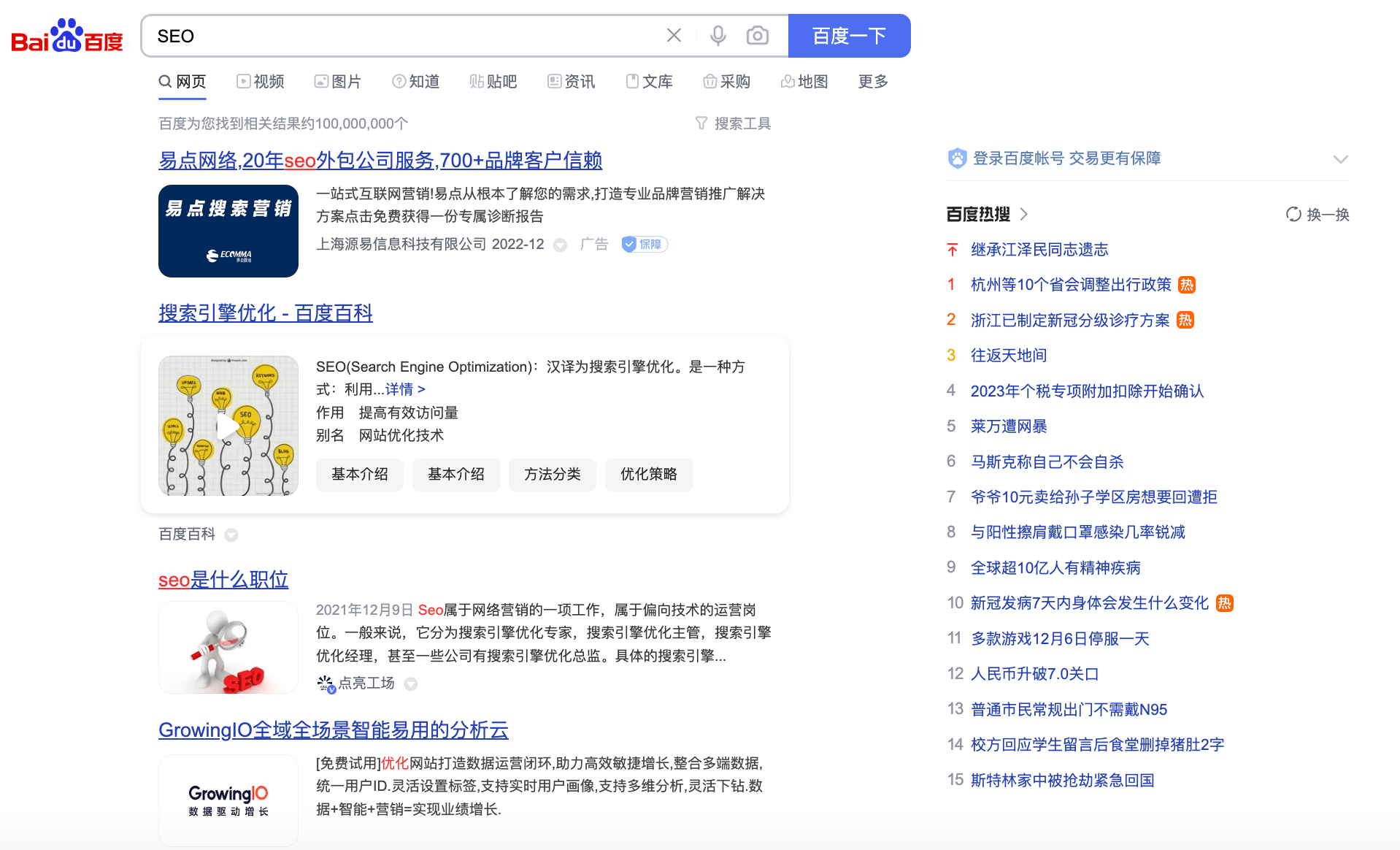Select the 优化策略 section chip

click(648, 475)
